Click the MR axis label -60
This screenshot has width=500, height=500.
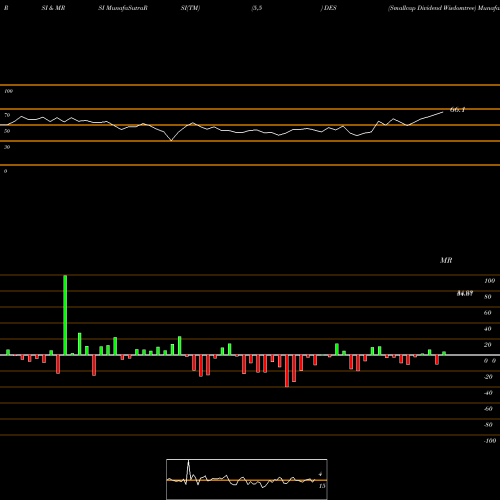(488, 409)
